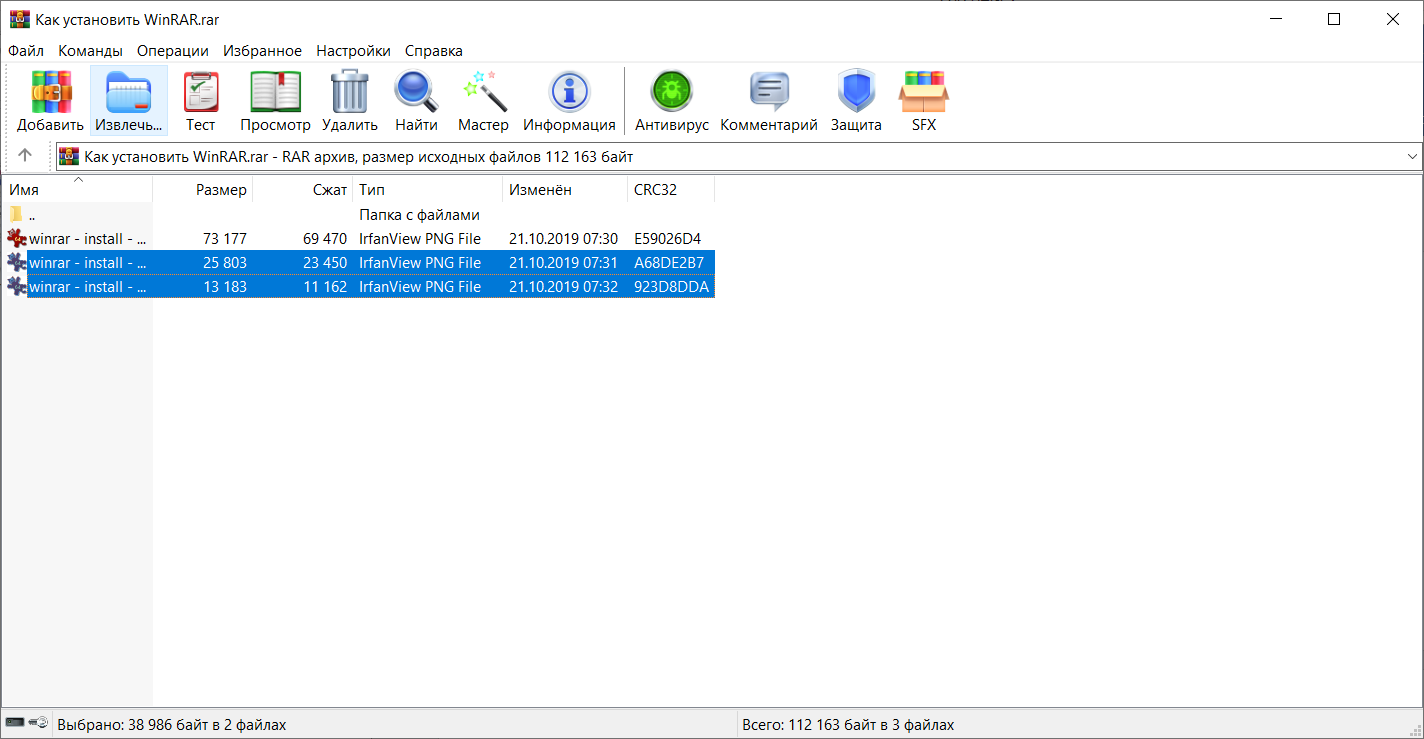Sort by the Изменён column header
The height and width of the screenshot is (739, 1424).
[x=565, y=189]
